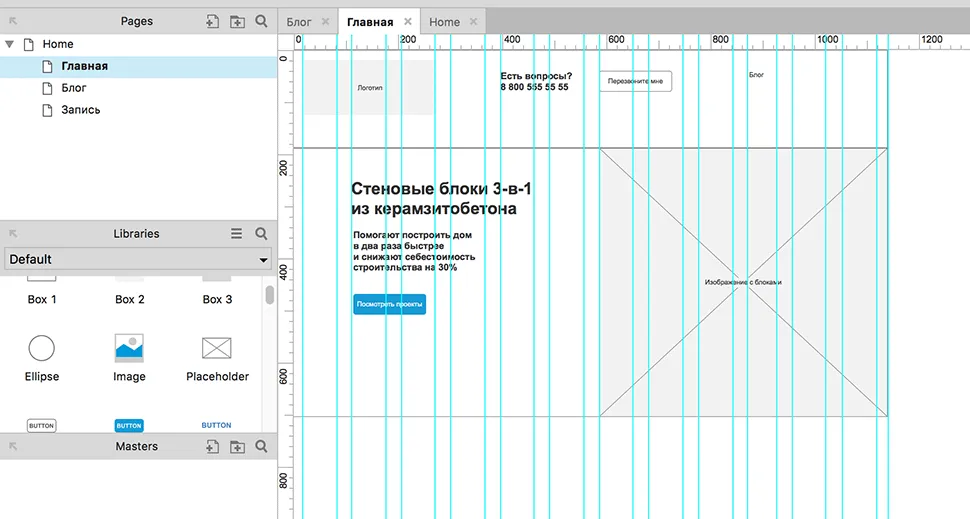Close the Главная tab

[408, 22]
